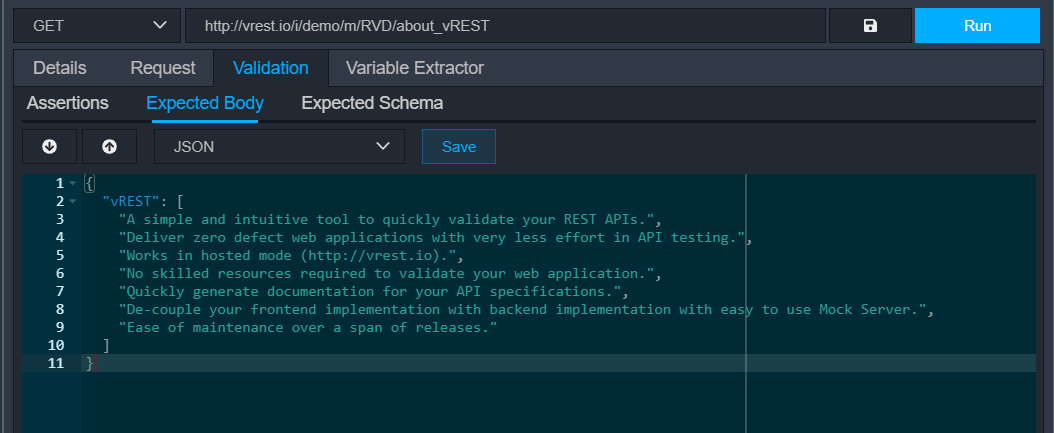Click Save next to the JSON dropdown
The height and width of the screenshot is (433, 1054).
point(459,146)
